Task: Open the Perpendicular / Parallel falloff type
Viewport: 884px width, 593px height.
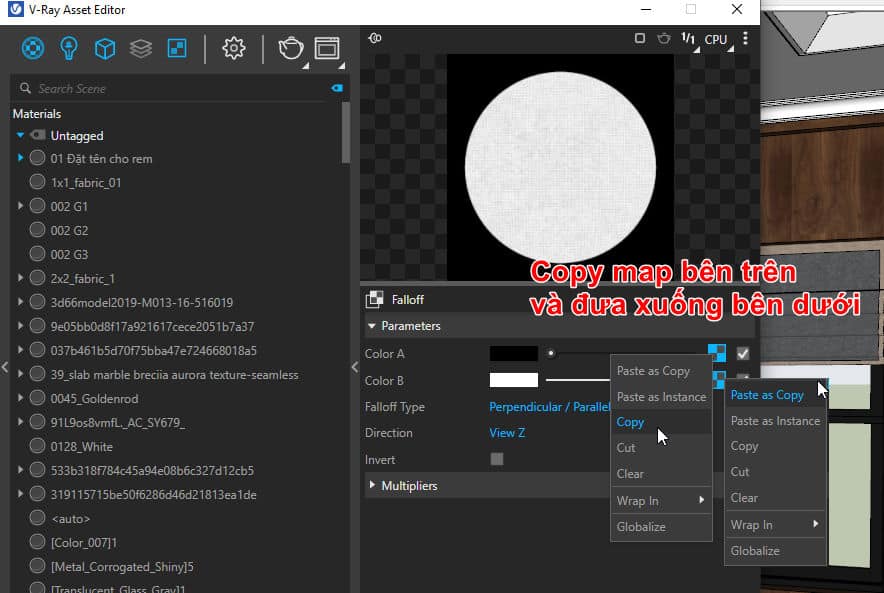Action: pyautogui.click(x=548, y=407)
